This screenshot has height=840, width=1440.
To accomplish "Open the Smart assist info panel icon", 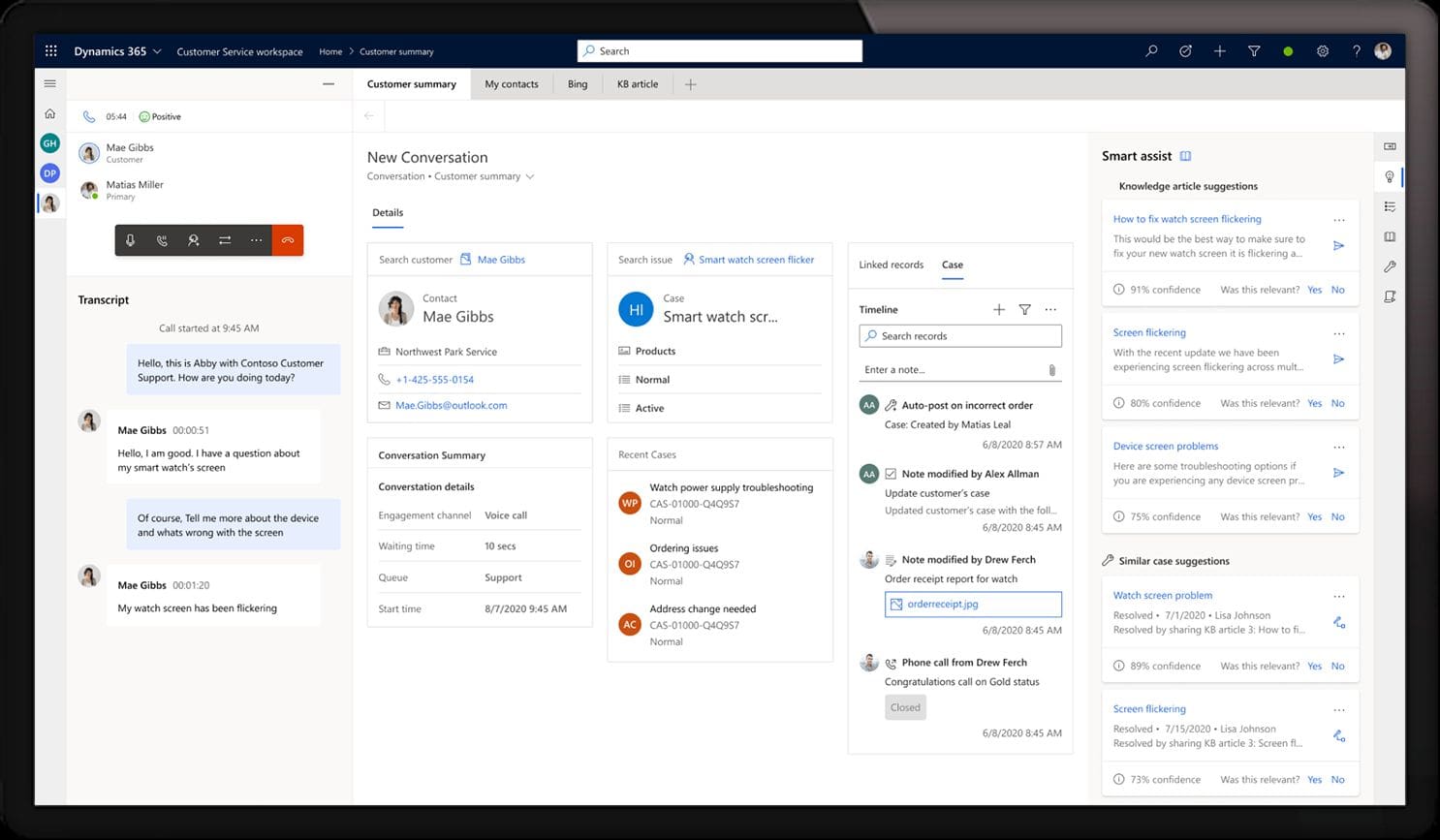I will (1185, 156).
